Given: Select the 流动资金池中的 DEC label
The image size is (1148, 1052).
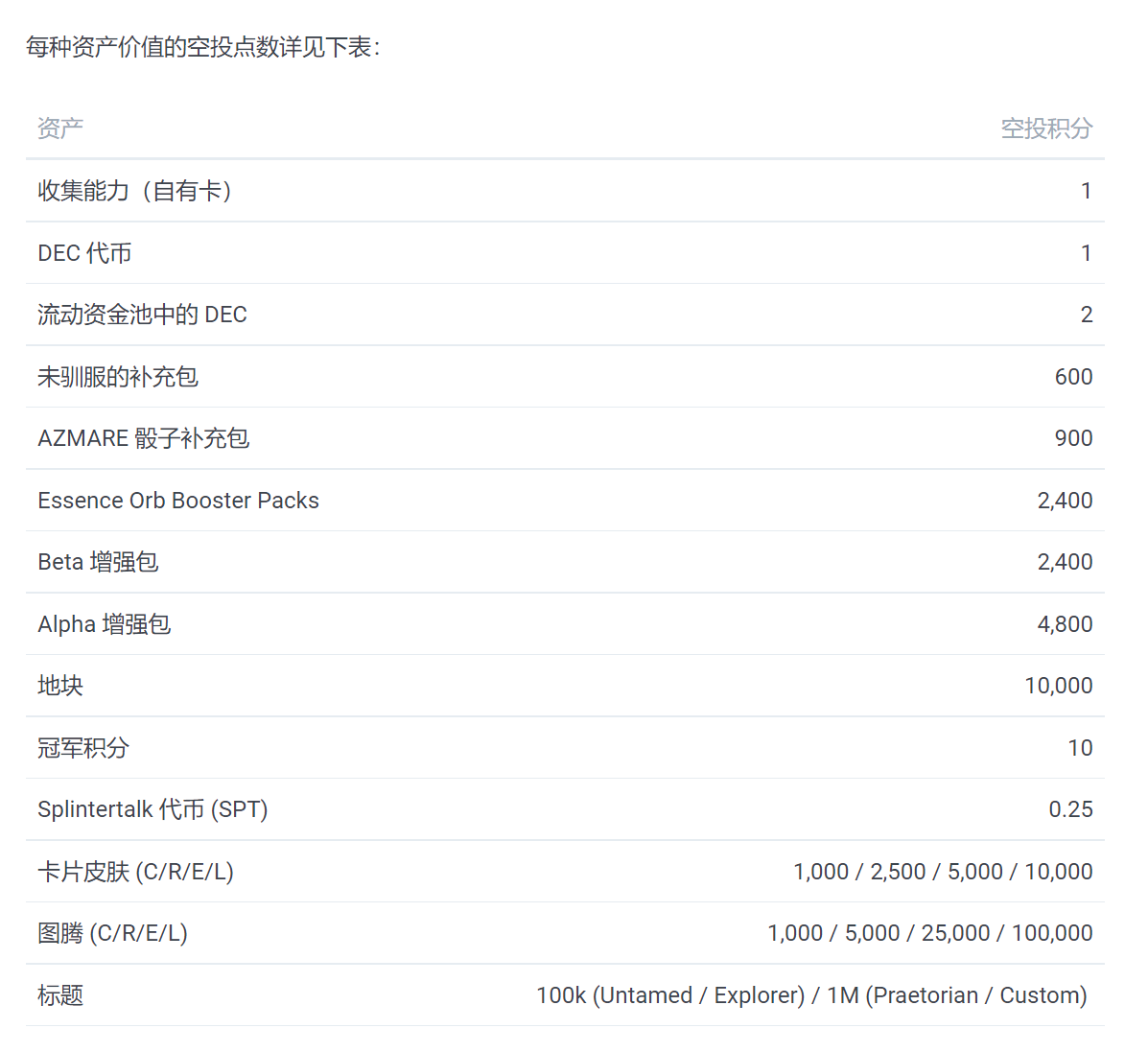Looking at the screenshot, I should 142,315.
